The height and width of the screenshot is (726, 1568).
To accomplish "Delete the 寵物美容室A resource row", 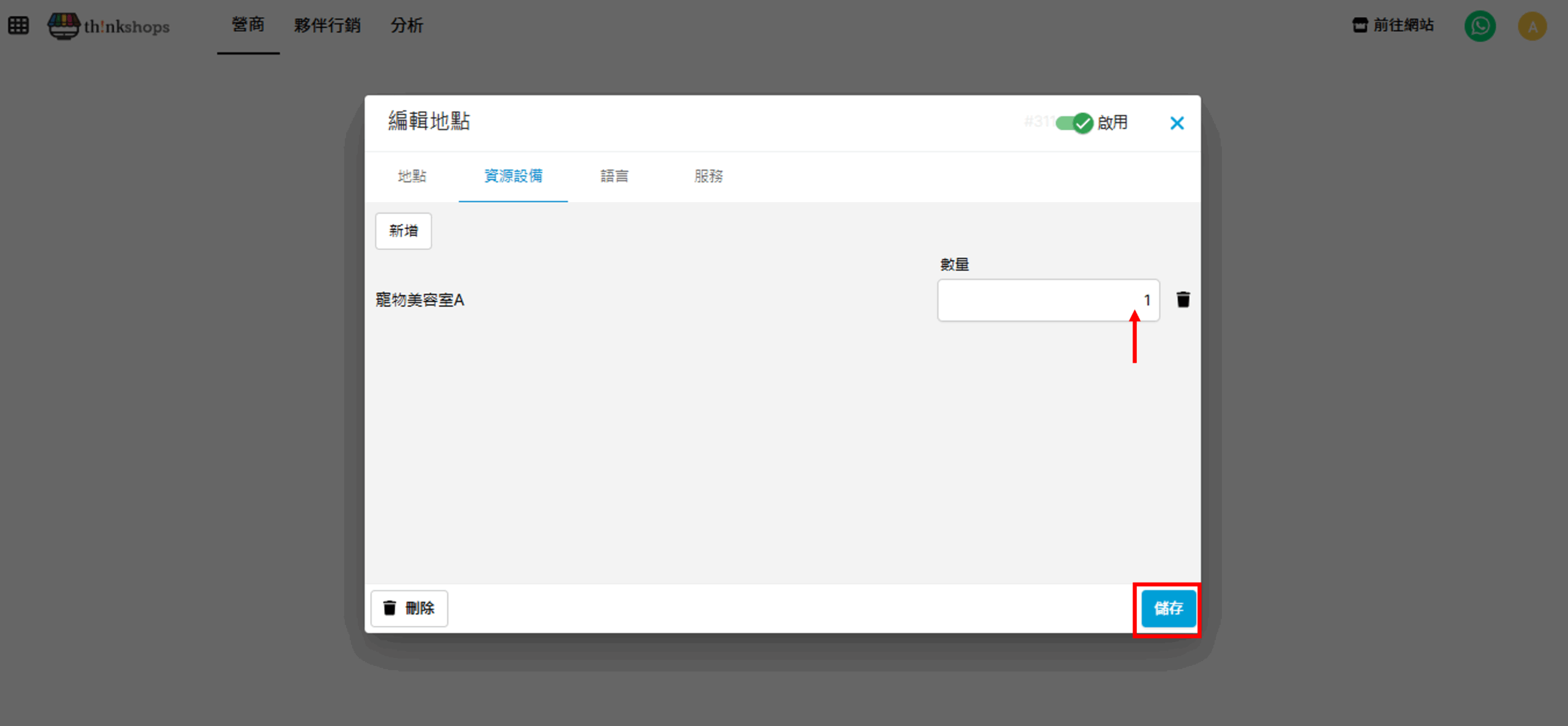I will coord(1183,300).
